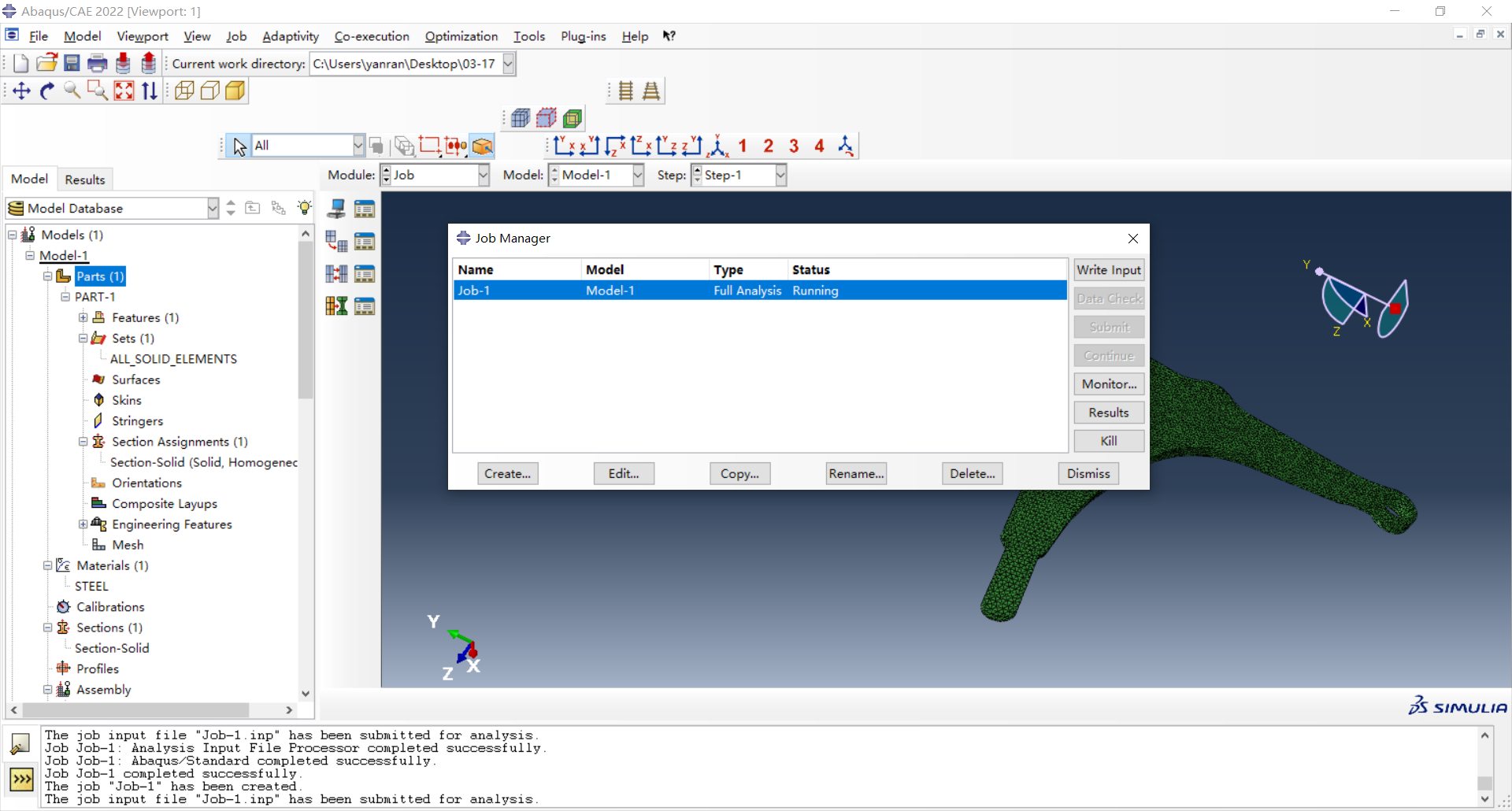1512x811 pixels.
Task: Select the Pan View tool
Action: (21, 91)
